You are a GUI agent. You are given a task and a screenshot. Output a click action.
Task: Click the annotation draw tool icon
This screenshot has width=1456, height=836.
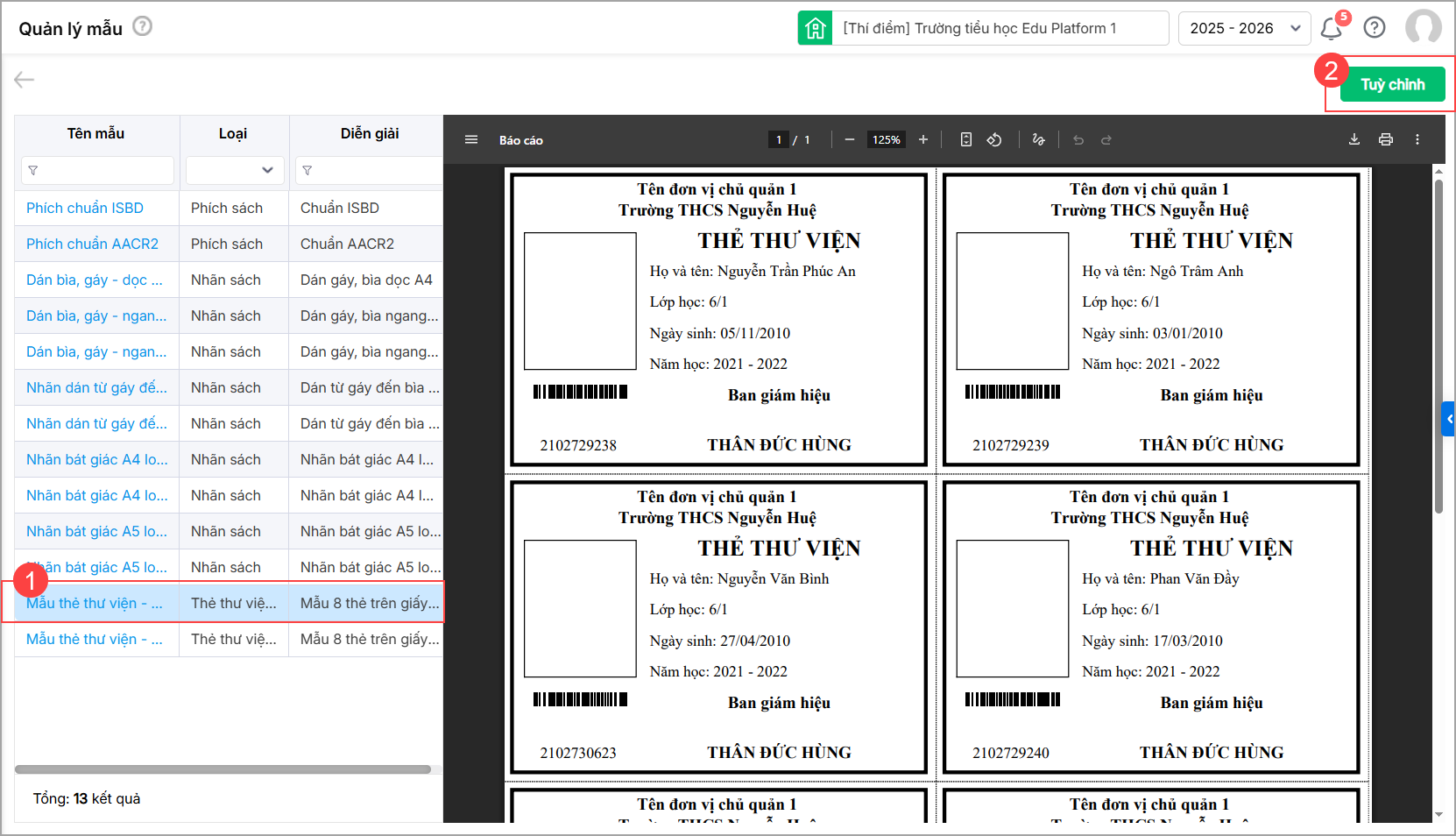[1038, 139]
